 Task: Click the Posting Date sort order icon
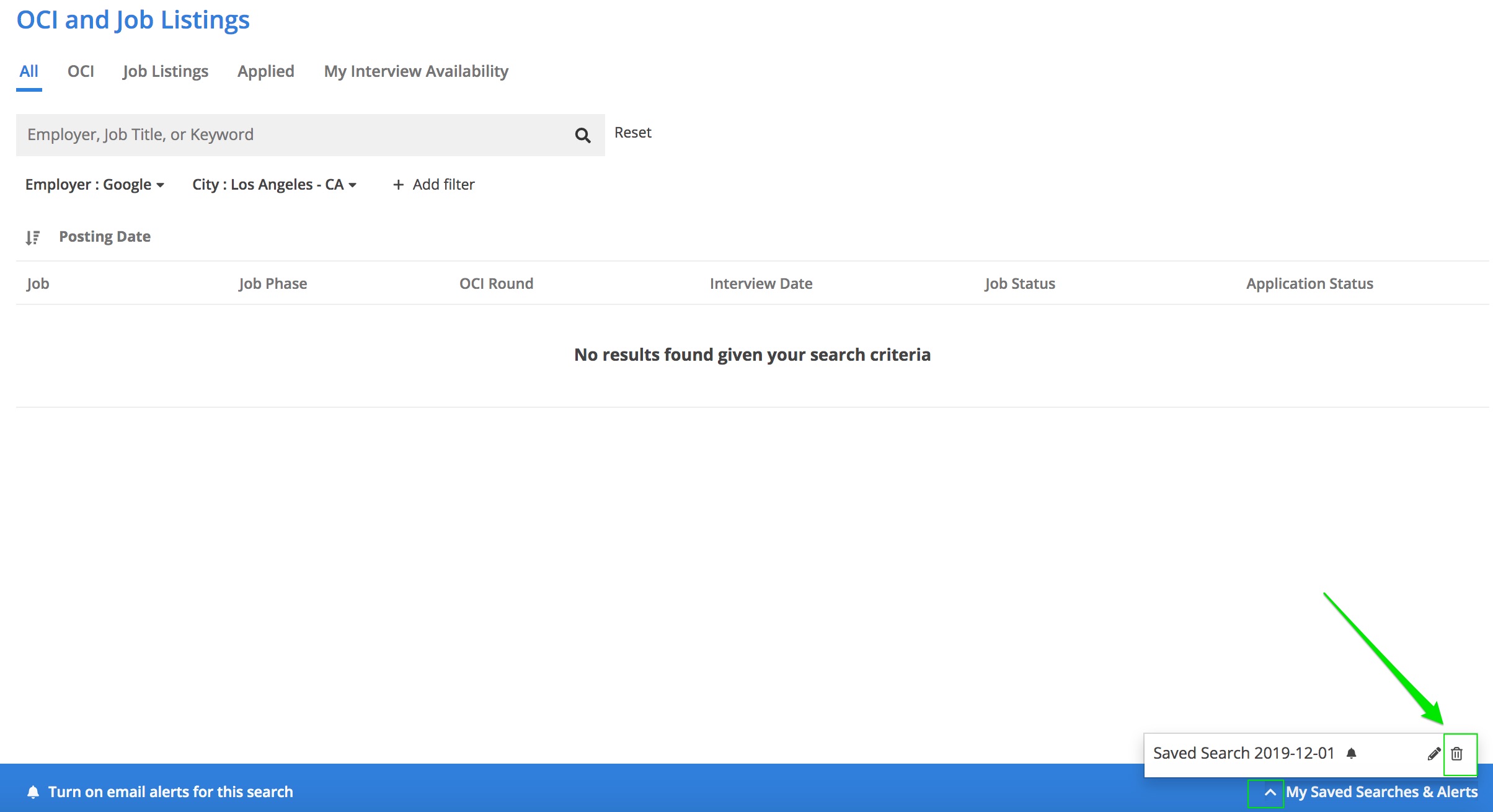point(33,237)
